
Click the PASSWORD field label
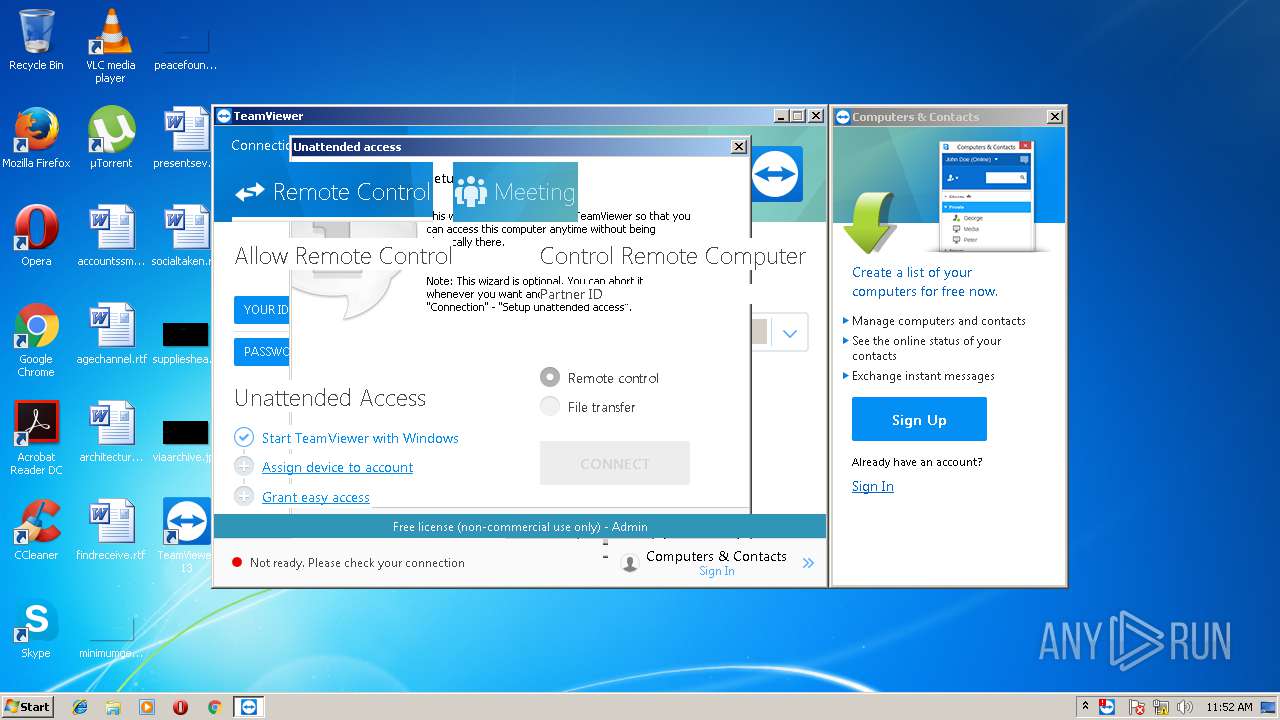(262, 352)
